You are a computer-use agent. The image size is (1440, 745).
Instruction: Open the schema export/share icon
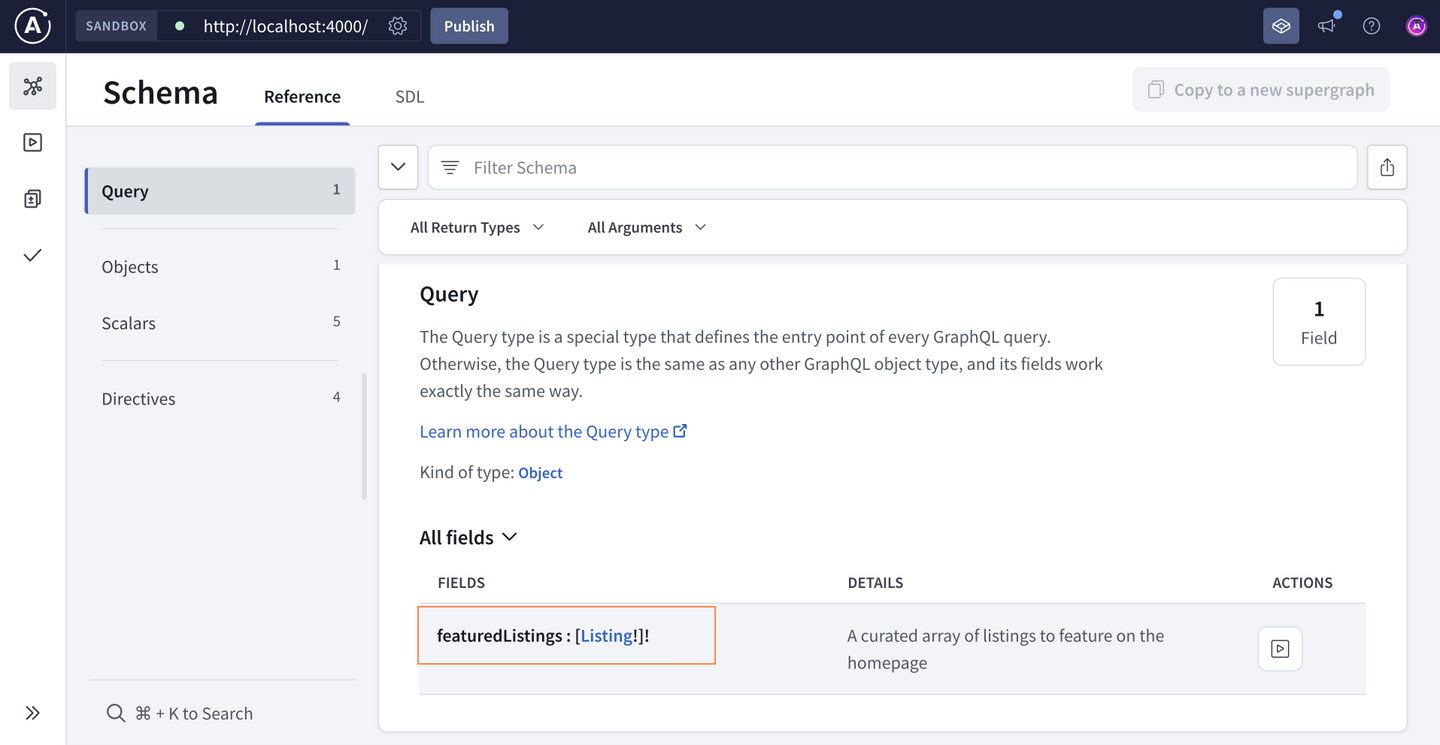tap(1387, 167)
